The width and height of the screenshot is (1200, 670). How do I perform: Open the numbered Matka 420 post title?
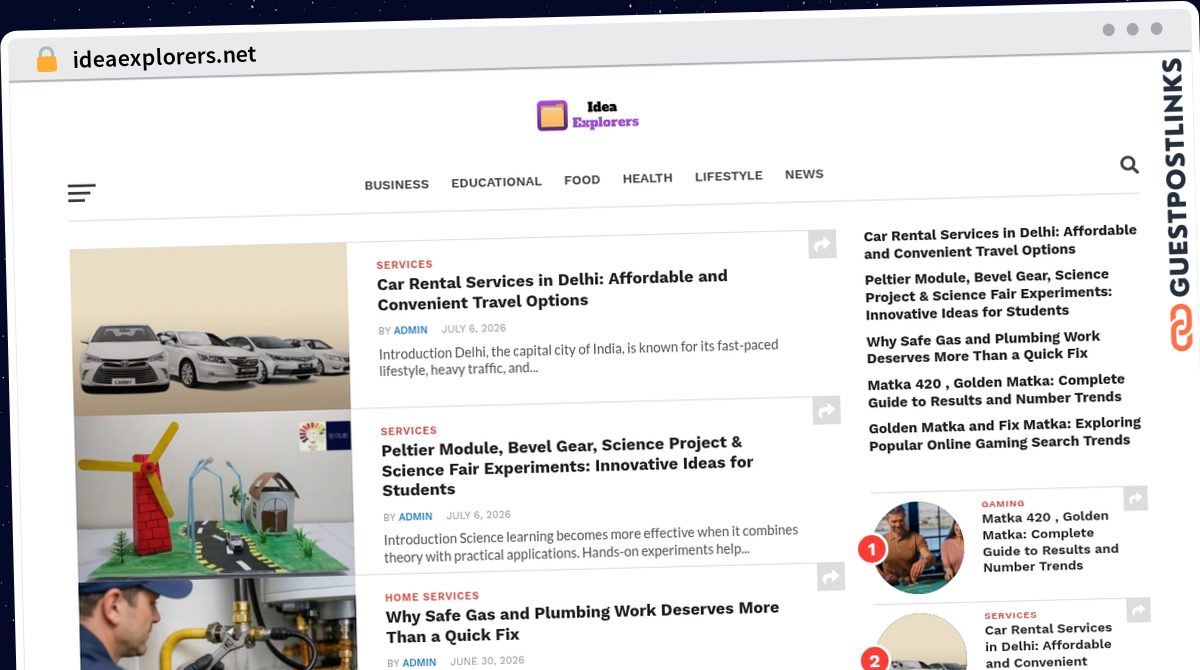coord(1050,541)
